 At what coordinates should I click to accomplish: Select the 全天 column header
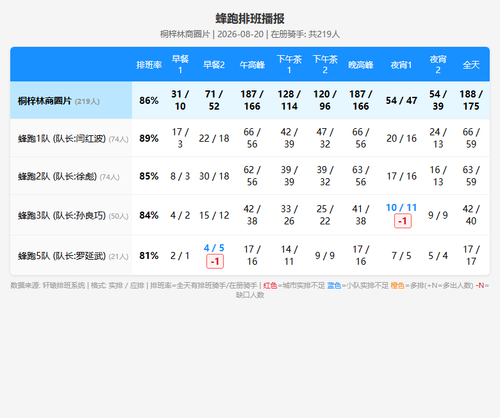pyautogui.click(x=471, y=65)
